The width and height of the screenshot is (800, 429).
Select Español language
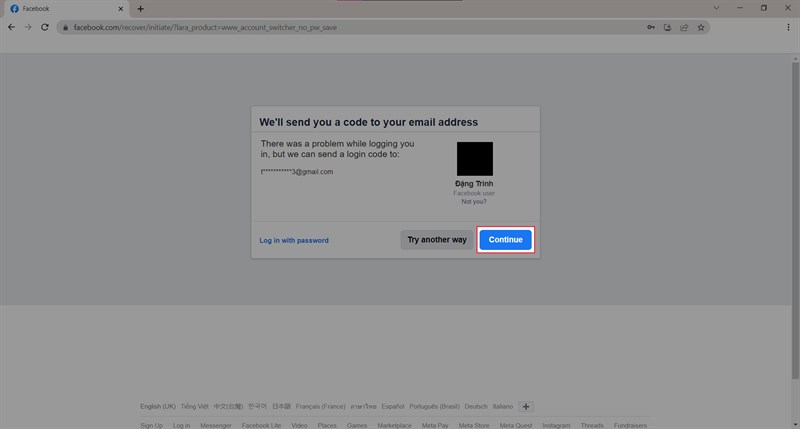pos(392,407)
